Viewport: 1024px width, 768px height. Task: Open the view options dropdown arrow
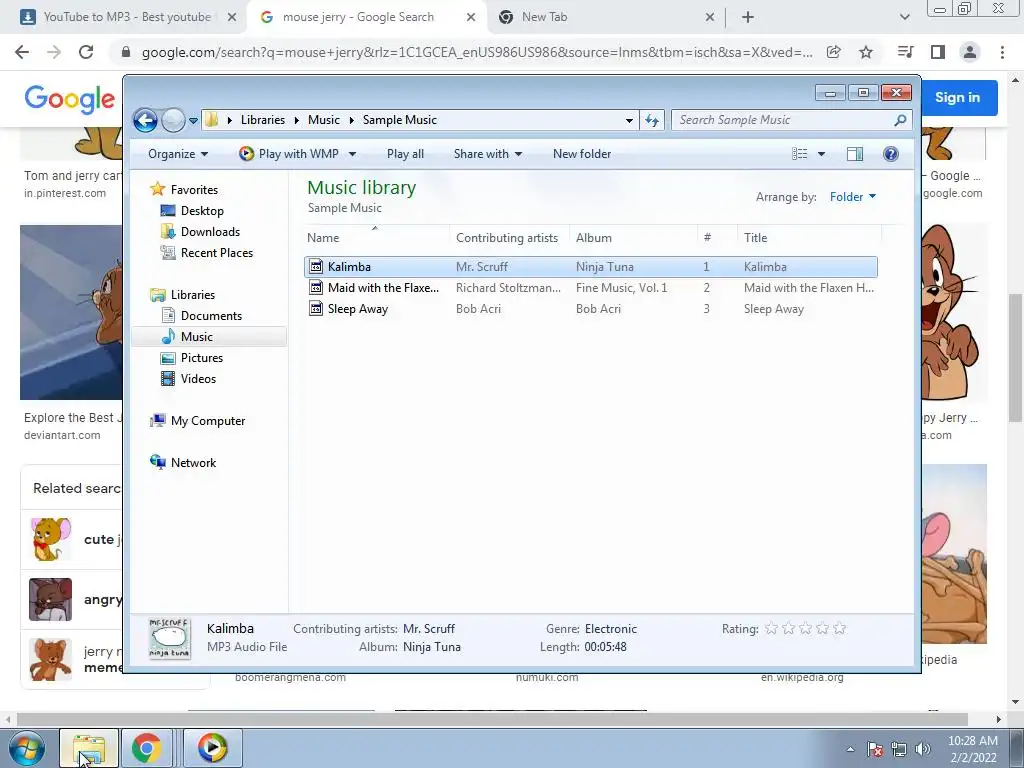pos(822,154)
